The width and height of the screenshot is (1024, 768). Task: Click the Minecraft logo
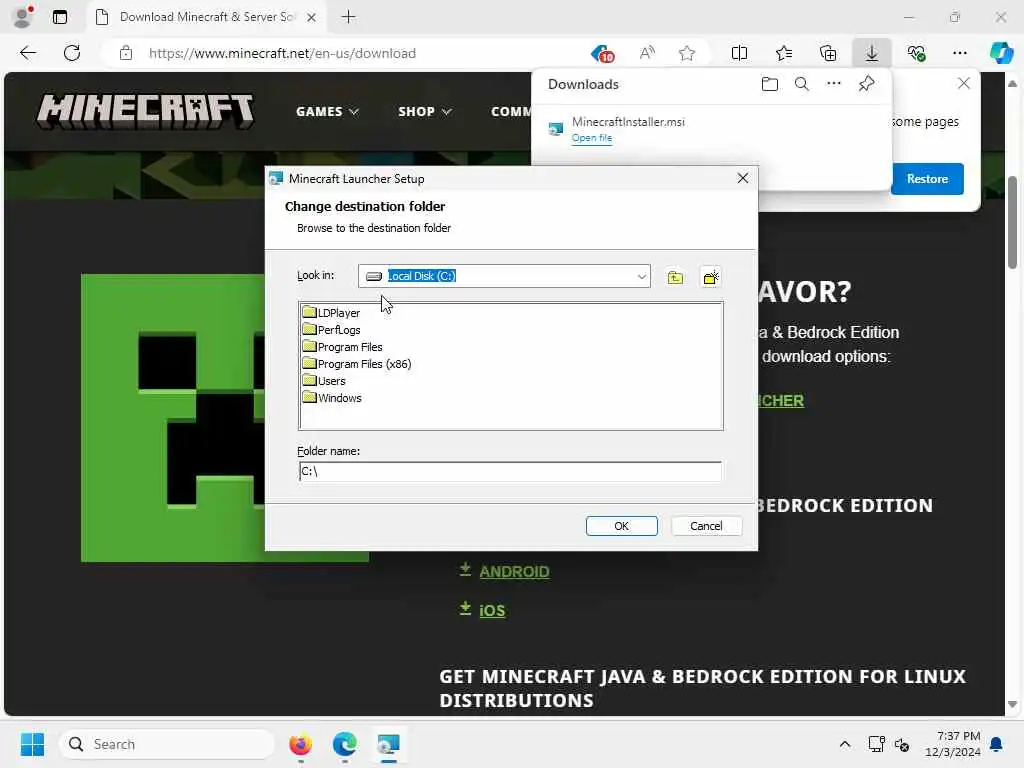(x=145, y=111)
